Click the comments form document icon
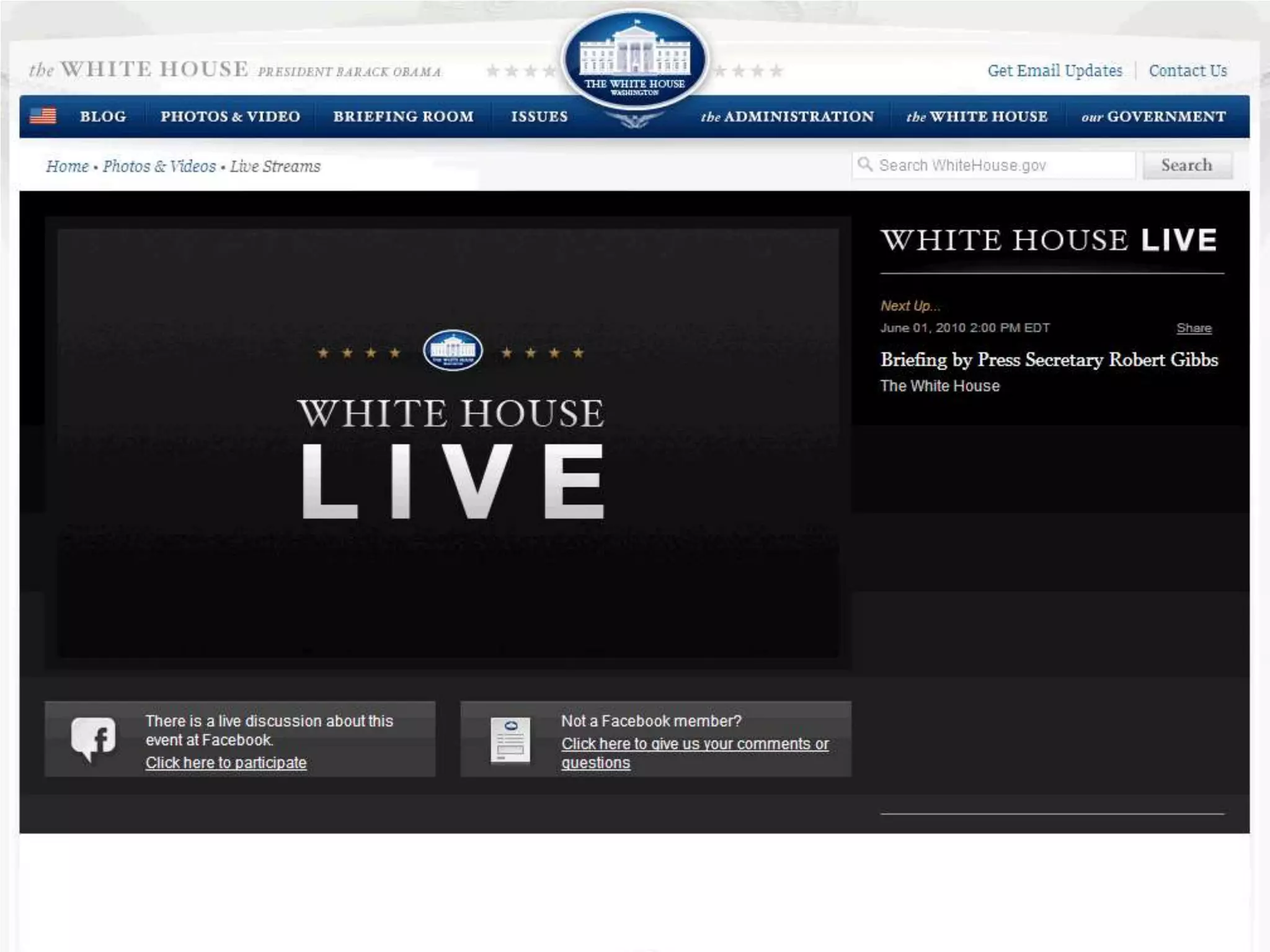The width and height of the screenshot is (1270, 952). coord(510,739)
